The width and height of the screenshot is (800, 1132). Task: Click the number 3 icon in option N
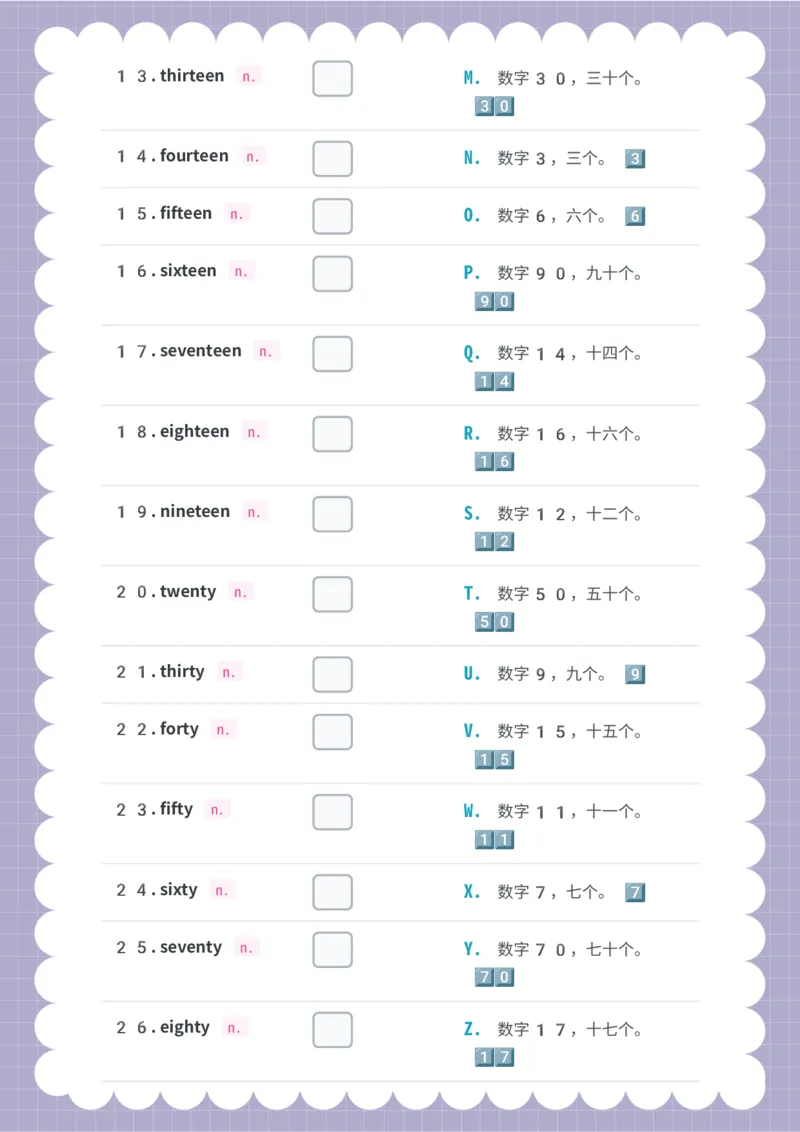click(x=635, y=159)
